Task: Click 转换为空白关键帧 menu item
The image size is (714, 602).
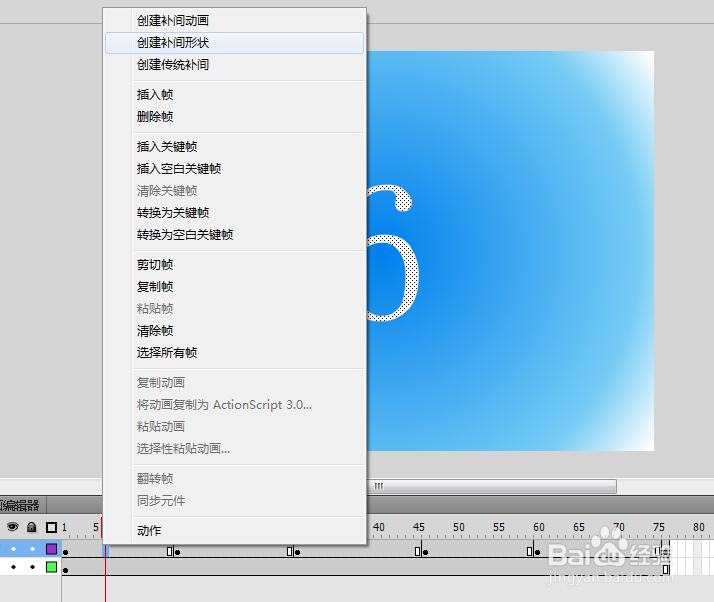Action: point(235,235)
